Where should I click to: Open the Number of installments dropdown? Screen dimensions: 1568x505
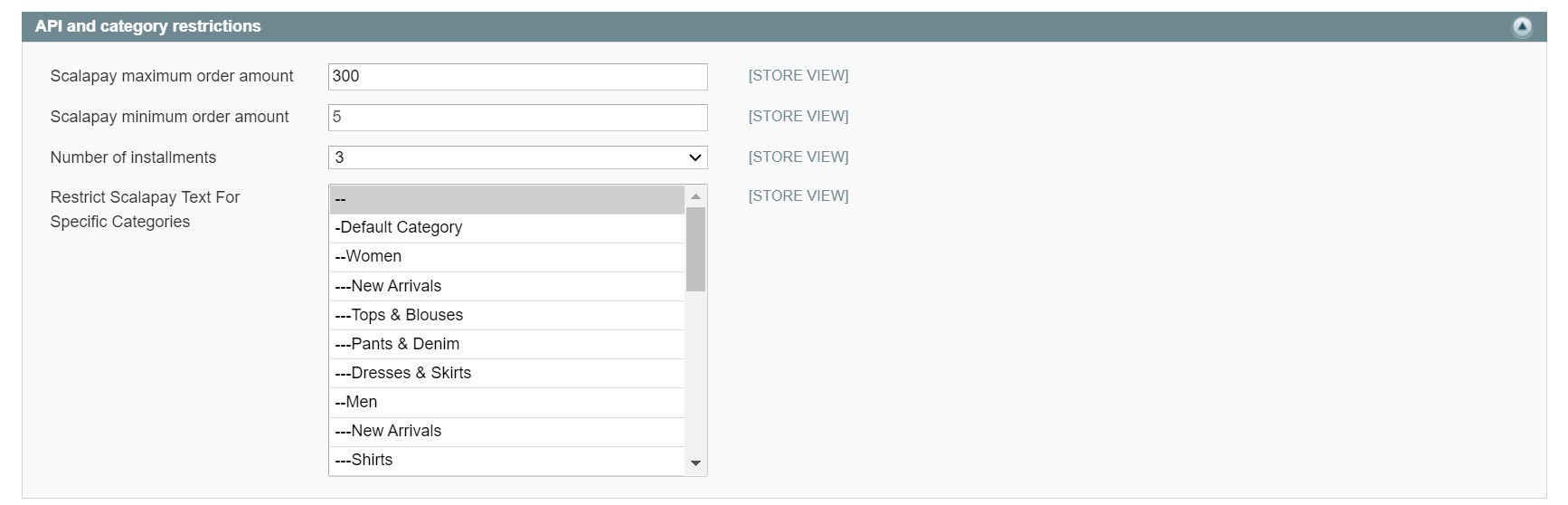pyautogui.click(x=517, y=157)
